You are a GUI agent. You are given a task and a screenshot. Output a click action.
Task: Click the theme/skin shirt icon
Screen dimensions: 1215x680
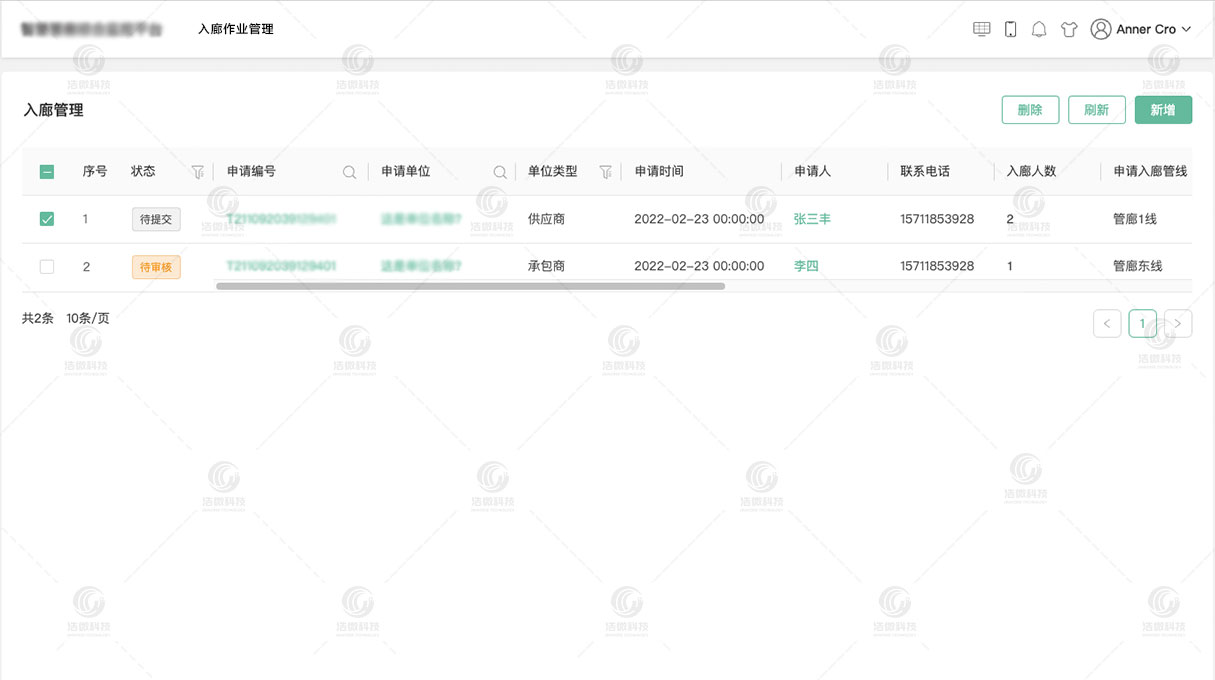click(x=1068, y=28)
